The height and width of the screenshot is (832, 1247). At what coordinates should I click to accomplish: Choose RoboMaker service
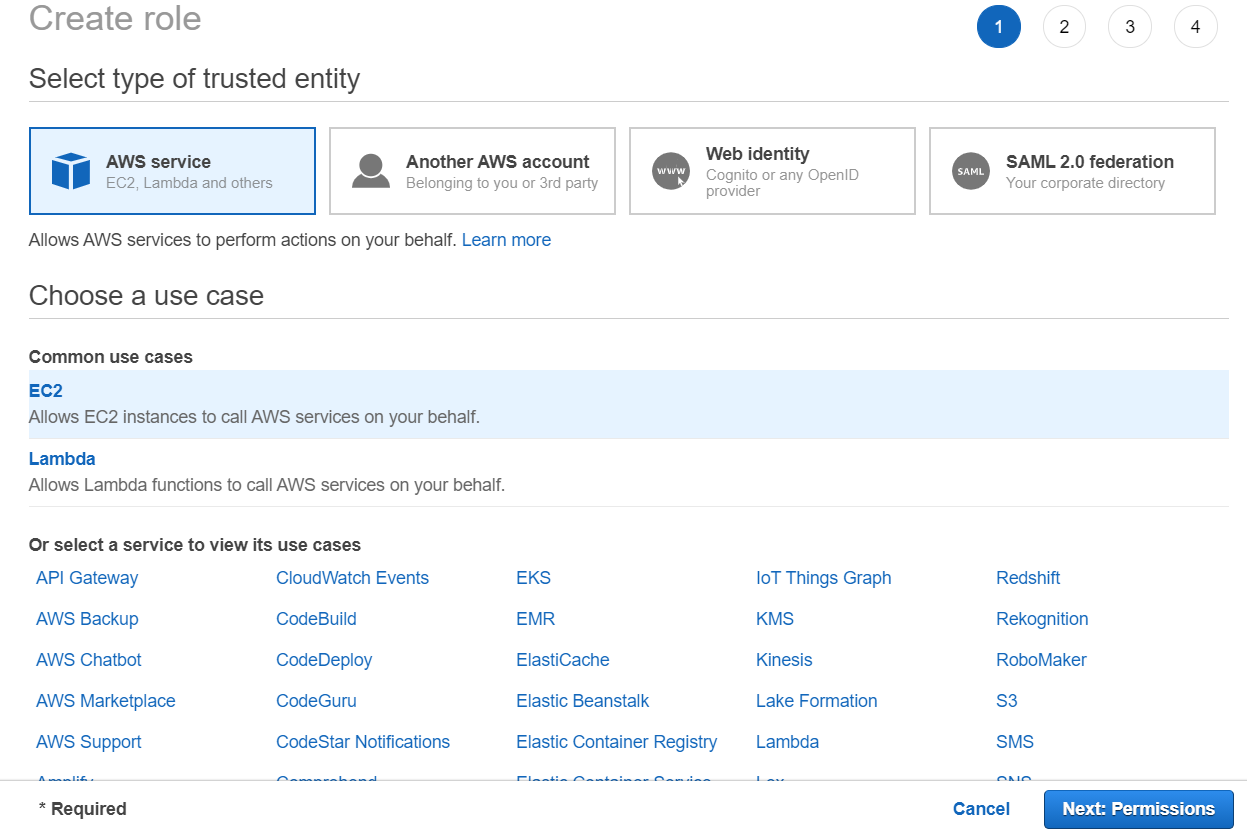[x=1041, y=660]
